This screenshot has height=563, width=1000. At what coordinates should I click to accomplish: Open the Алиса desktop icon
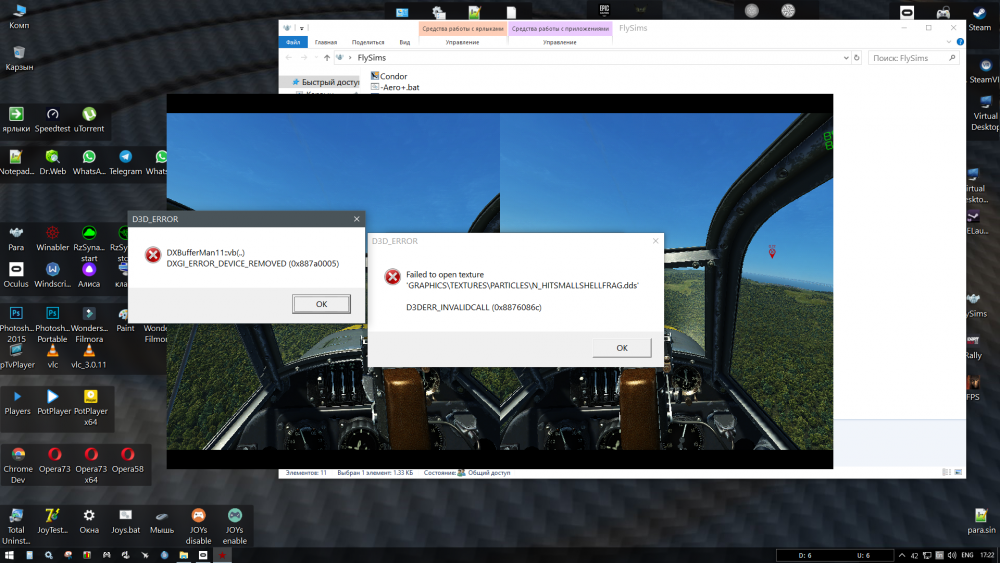[89, 275]
